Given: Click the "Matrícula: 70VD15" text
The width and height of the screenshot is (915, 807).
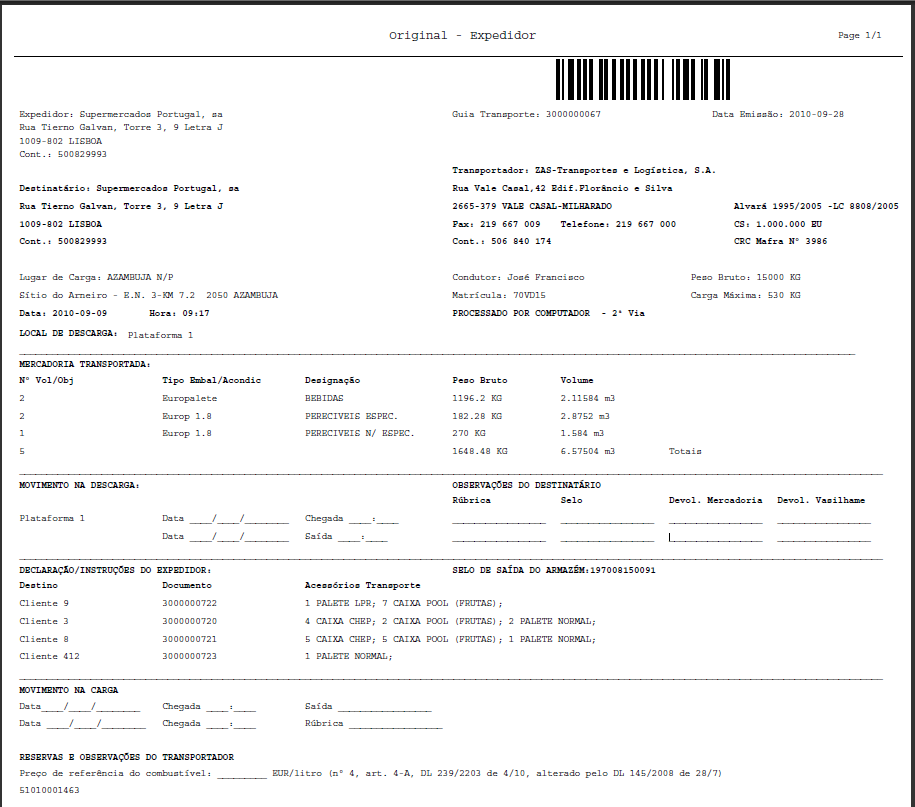Looking at the screenshot, I should (x=499, y=295).
